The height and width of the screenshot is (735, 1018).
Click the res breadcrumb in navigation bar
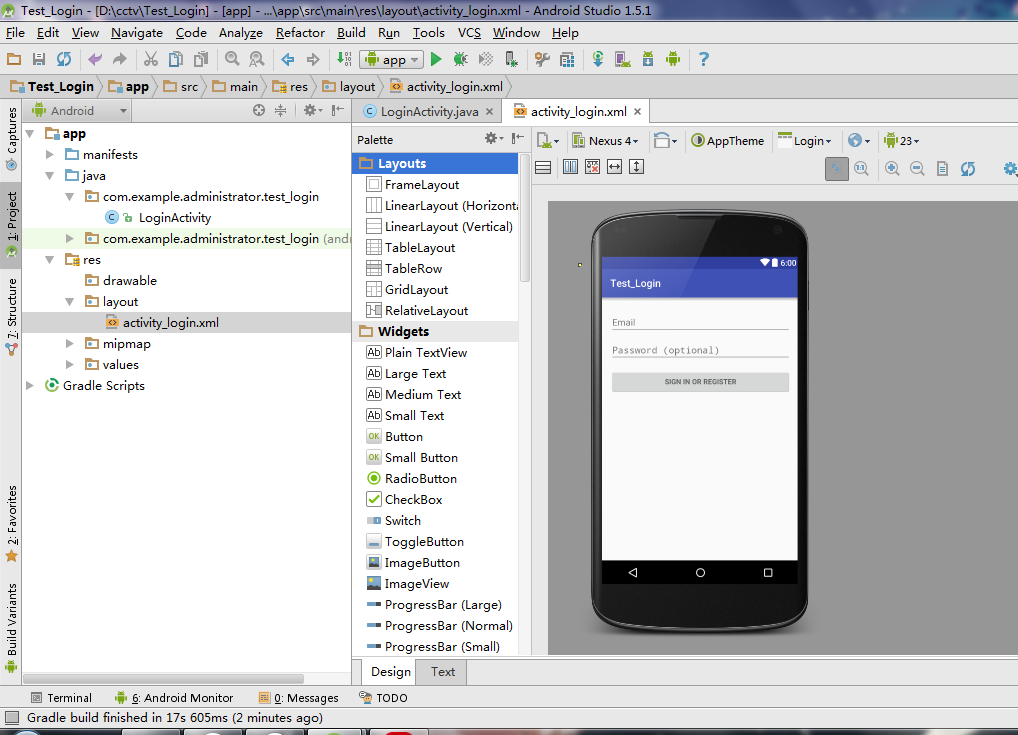click(290, 86)
